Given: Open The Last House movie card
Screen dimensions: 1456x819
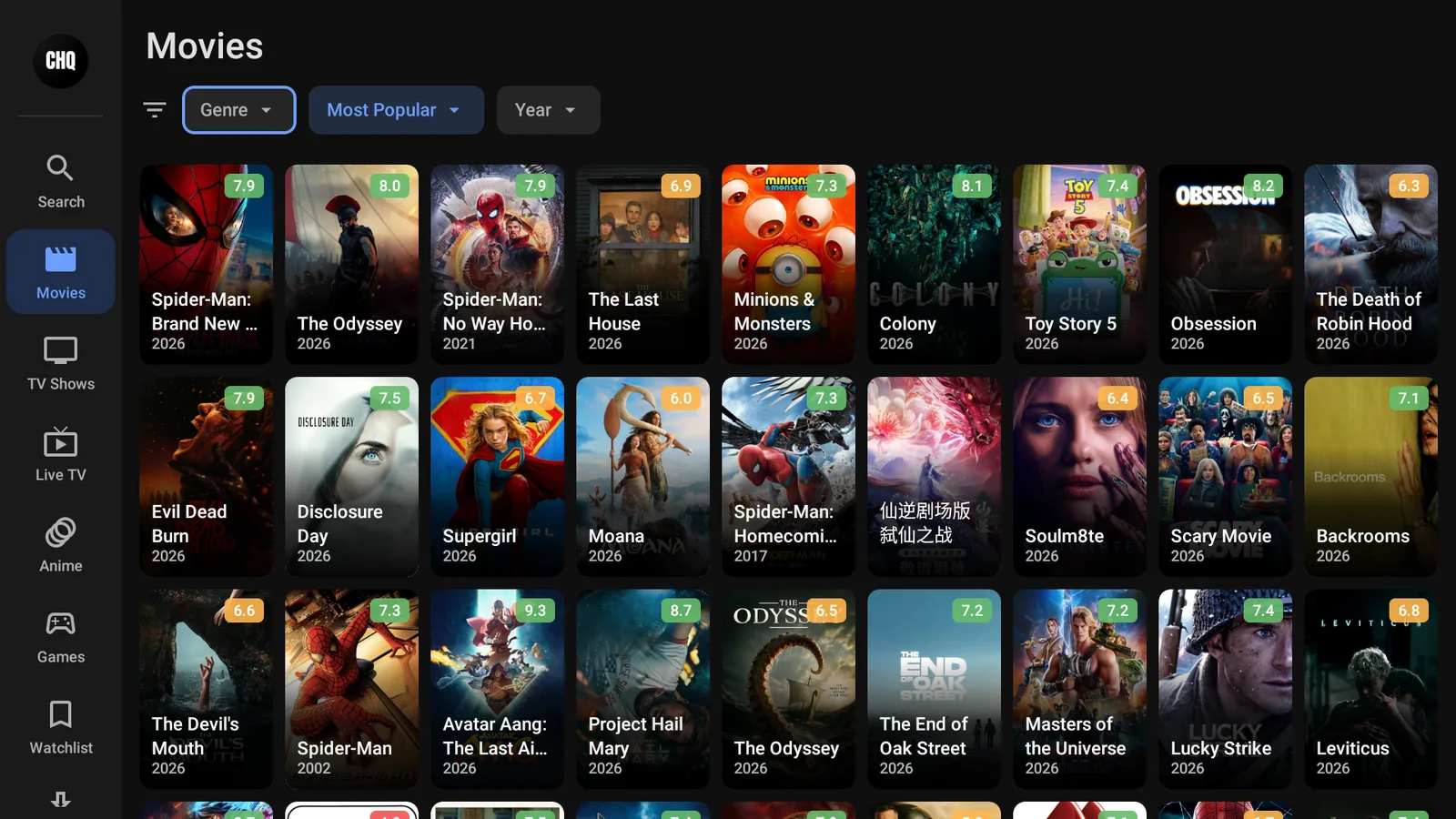Looking at the screenshot, I should click(643, 264).
